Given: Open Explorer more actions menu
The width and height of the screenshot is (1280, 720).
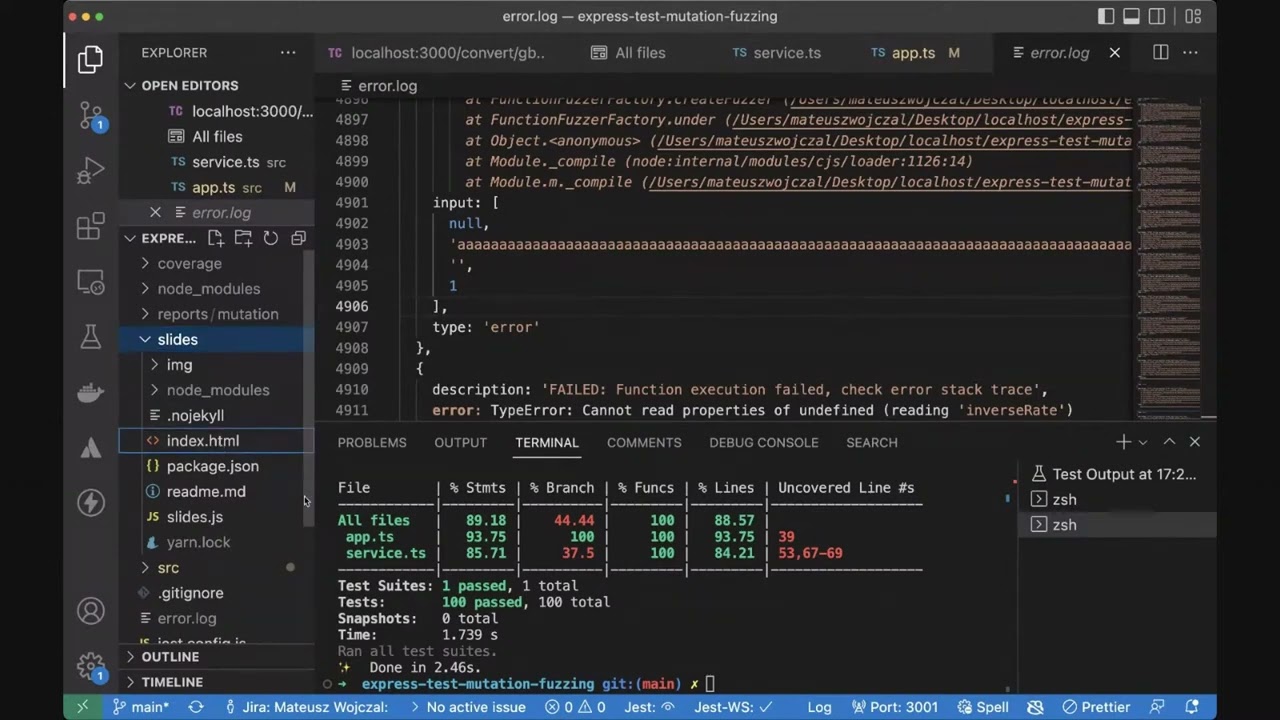Looking at the screenshot, I should click(288, 53).
